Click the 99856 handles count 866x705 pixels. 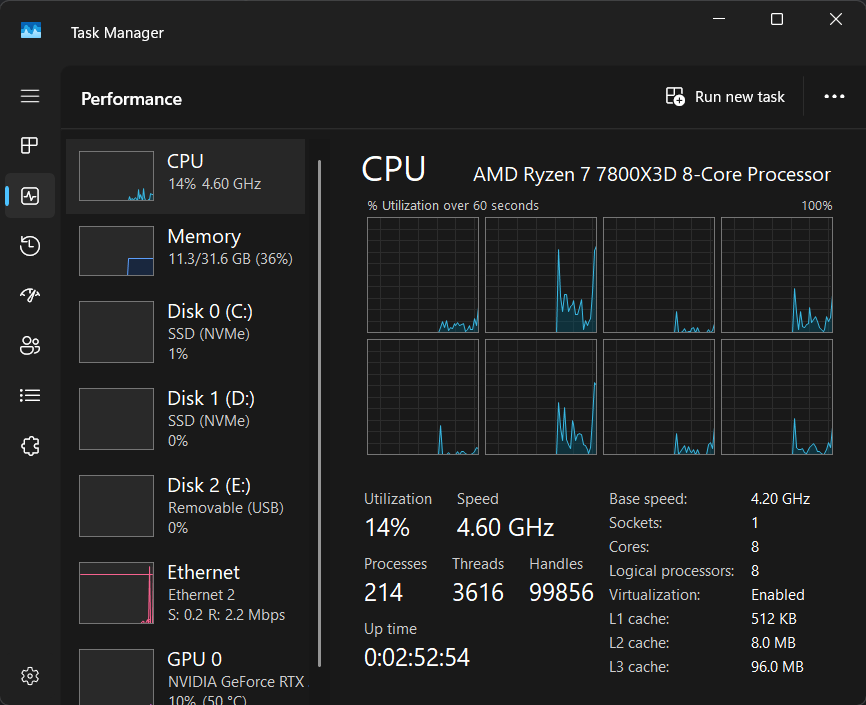[561, 592]
